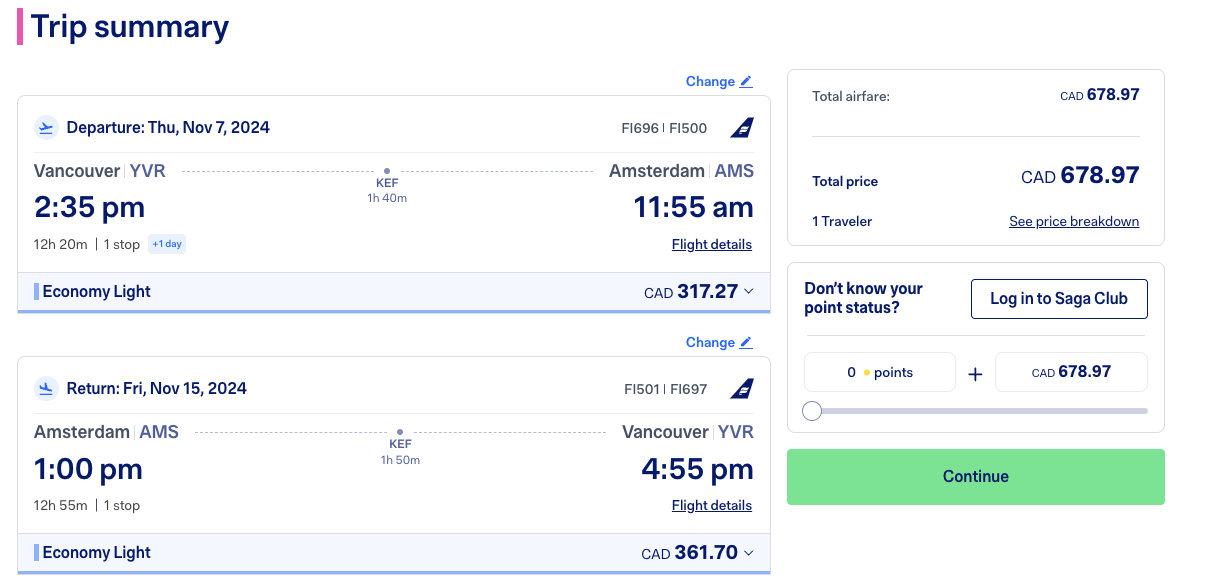Change the return flight selection
Screen dimensions: 1207x587
[710, 343]
